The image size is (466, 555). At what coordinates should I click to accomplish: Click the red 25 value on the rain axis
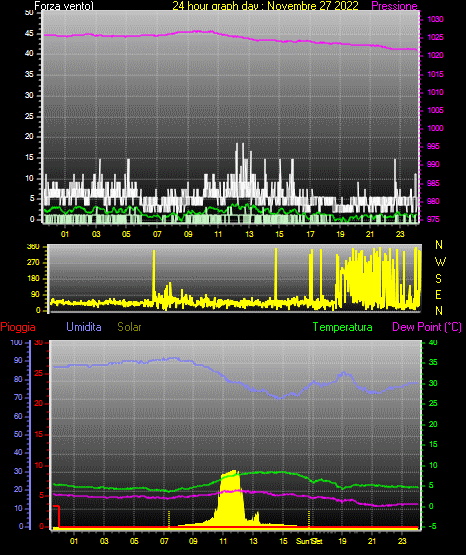[x=39, y=373]
